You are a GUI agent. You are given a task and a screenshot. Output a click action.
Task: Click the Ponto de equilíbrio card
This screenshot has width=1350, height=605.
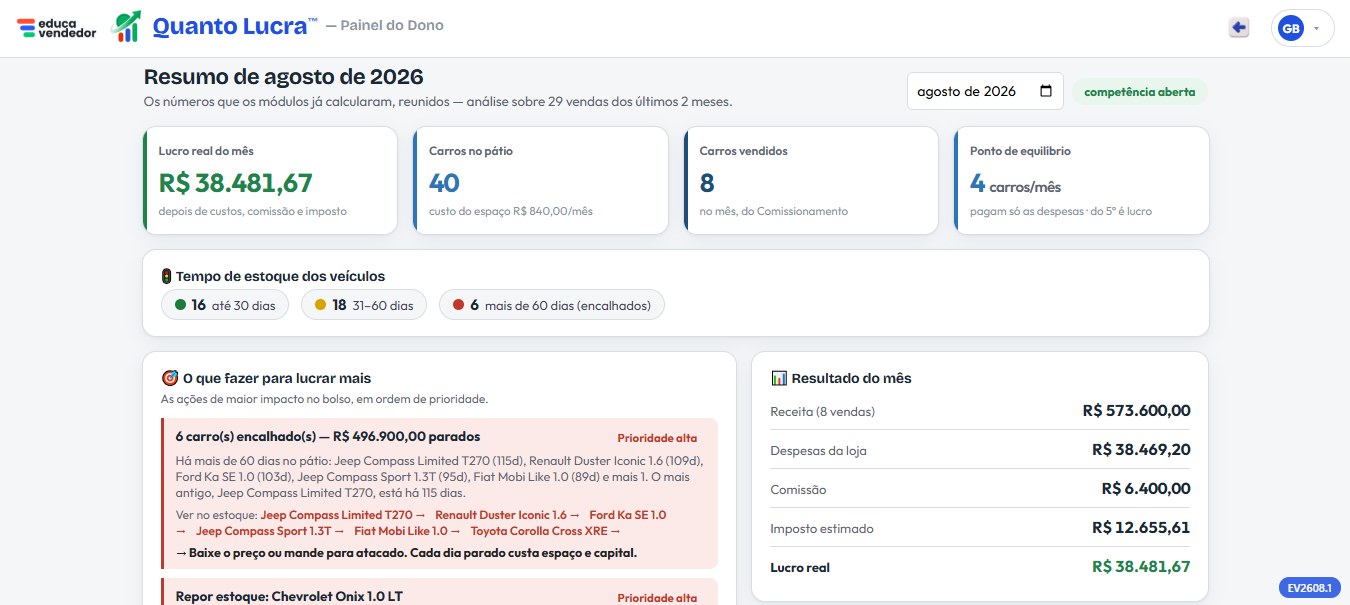click(x=1081, y=181)
